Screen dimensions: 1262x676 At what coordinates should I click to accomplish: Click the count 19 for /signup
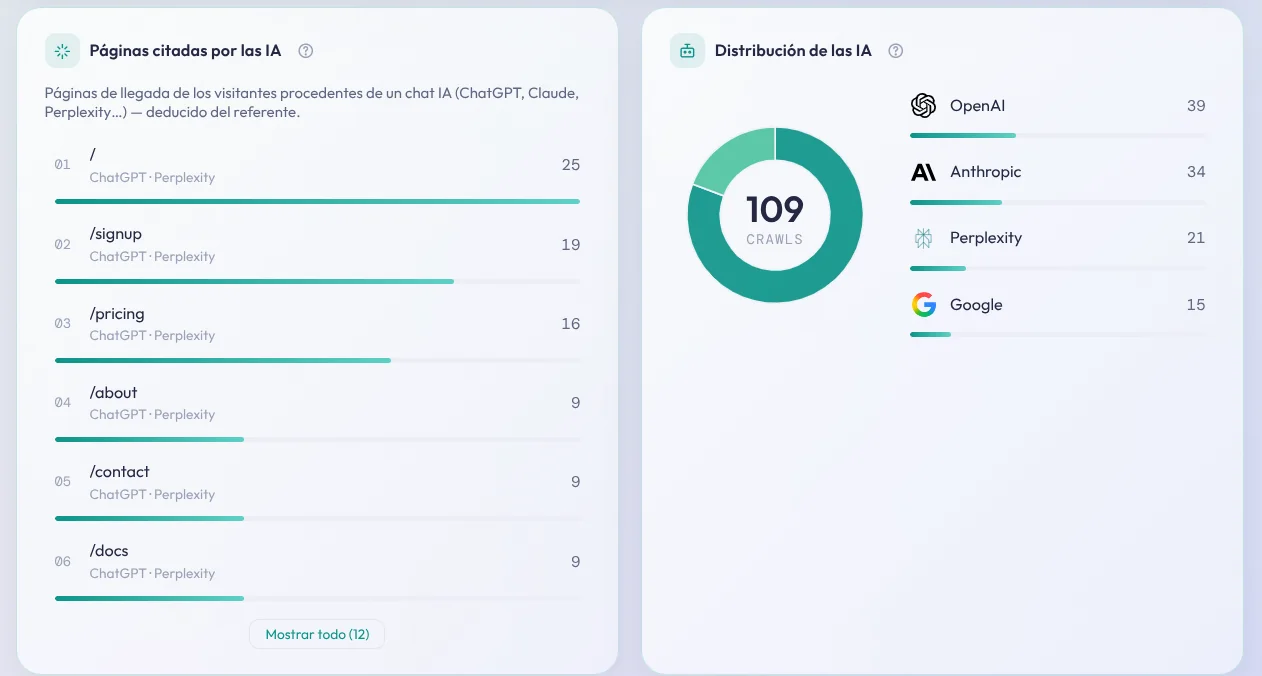(571, 245)
